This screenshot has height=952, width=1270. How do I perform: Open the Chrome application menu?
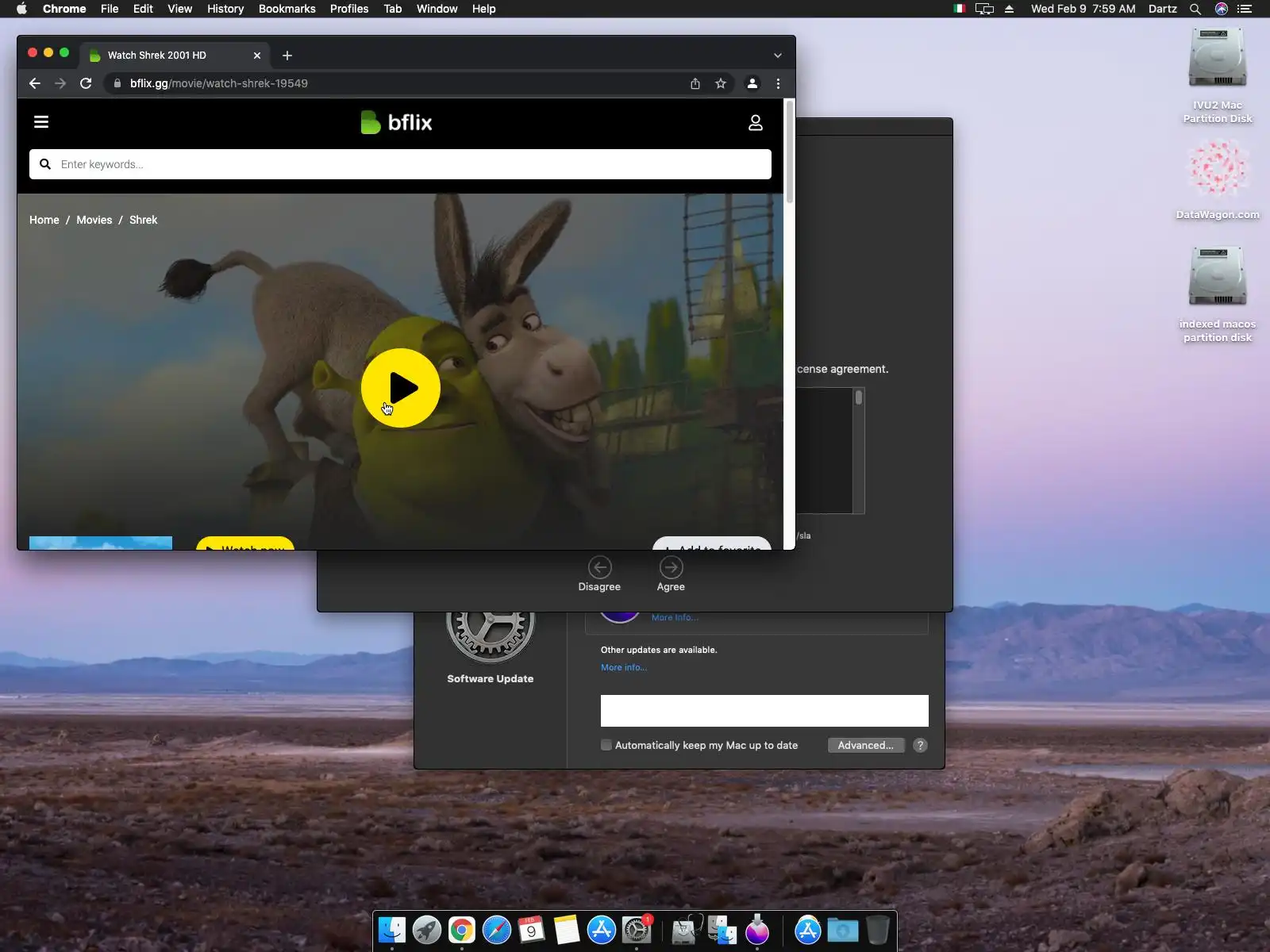[x=64, y=9]
